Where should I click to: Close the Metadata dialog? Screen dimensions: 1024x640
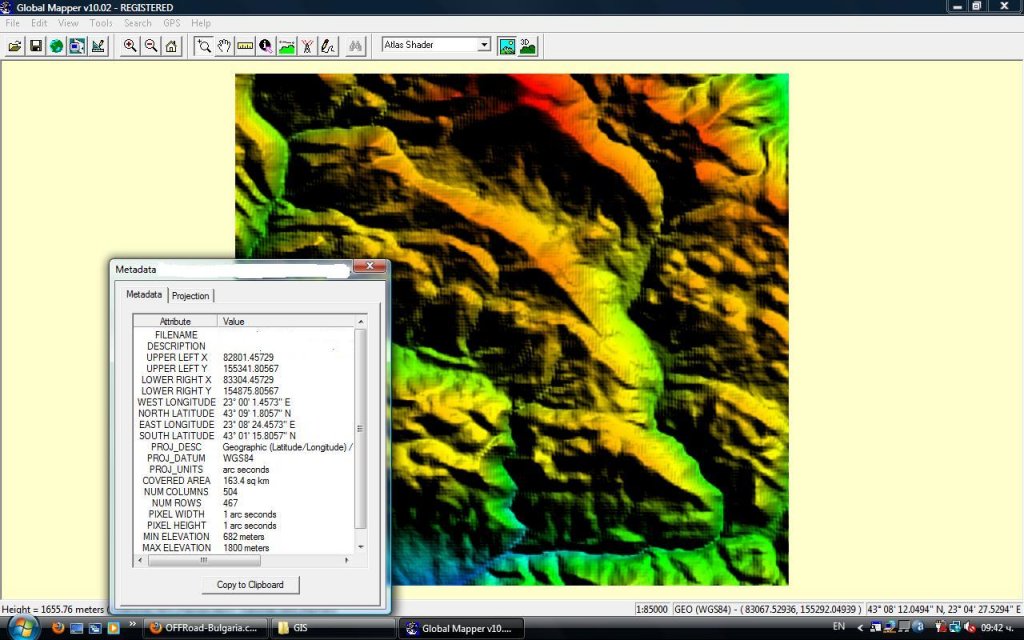tap(369, 267)
